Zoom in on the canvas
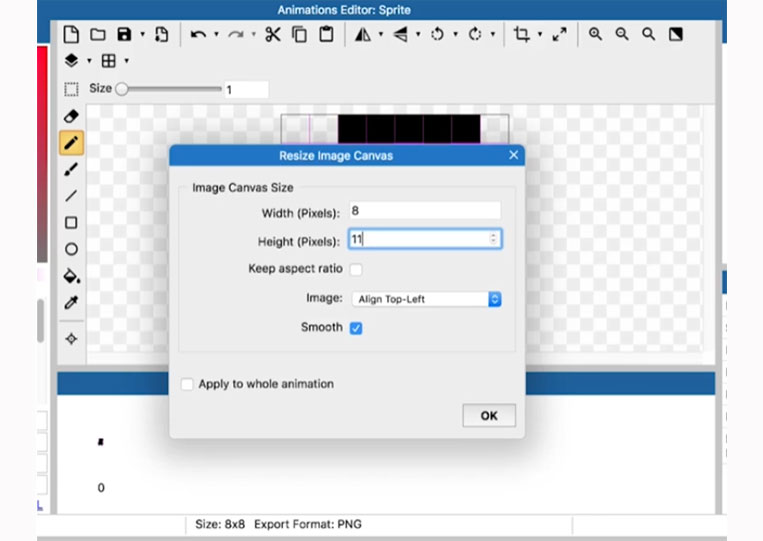This screenshot has height=541, width=763. click(x=595, y=34)
